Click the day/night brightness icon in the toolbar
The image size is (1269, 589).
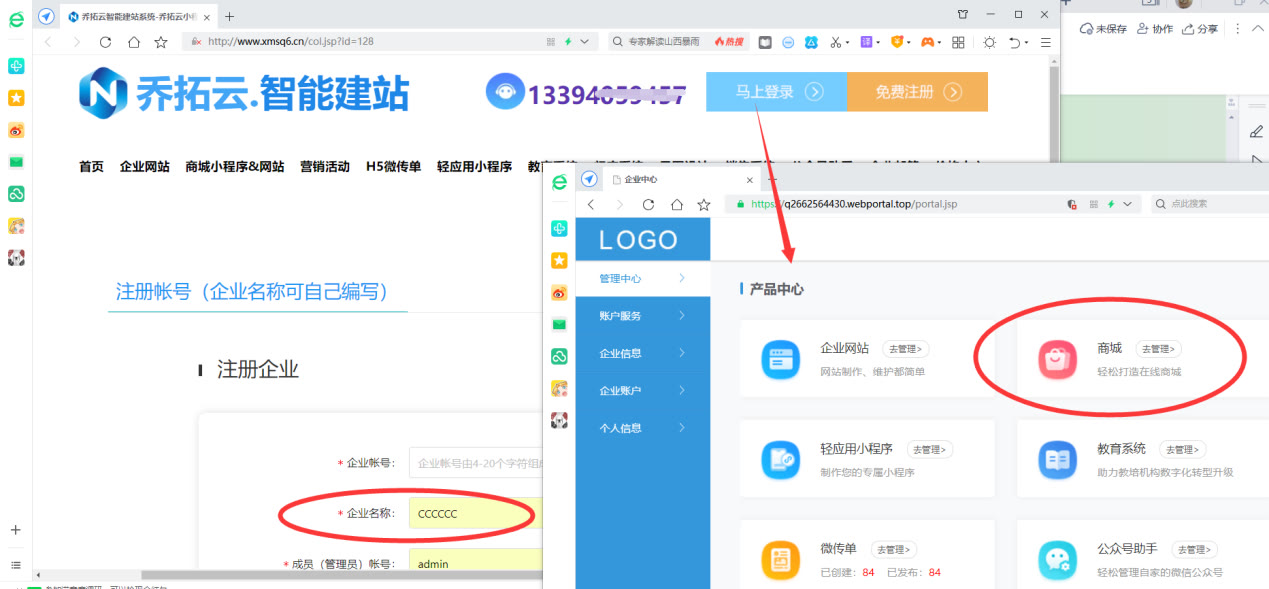click(990, 43)
